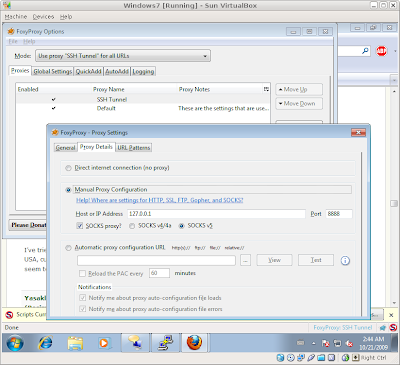Launch Internet Explorer from the taskbar

click(x=45, y=343)
